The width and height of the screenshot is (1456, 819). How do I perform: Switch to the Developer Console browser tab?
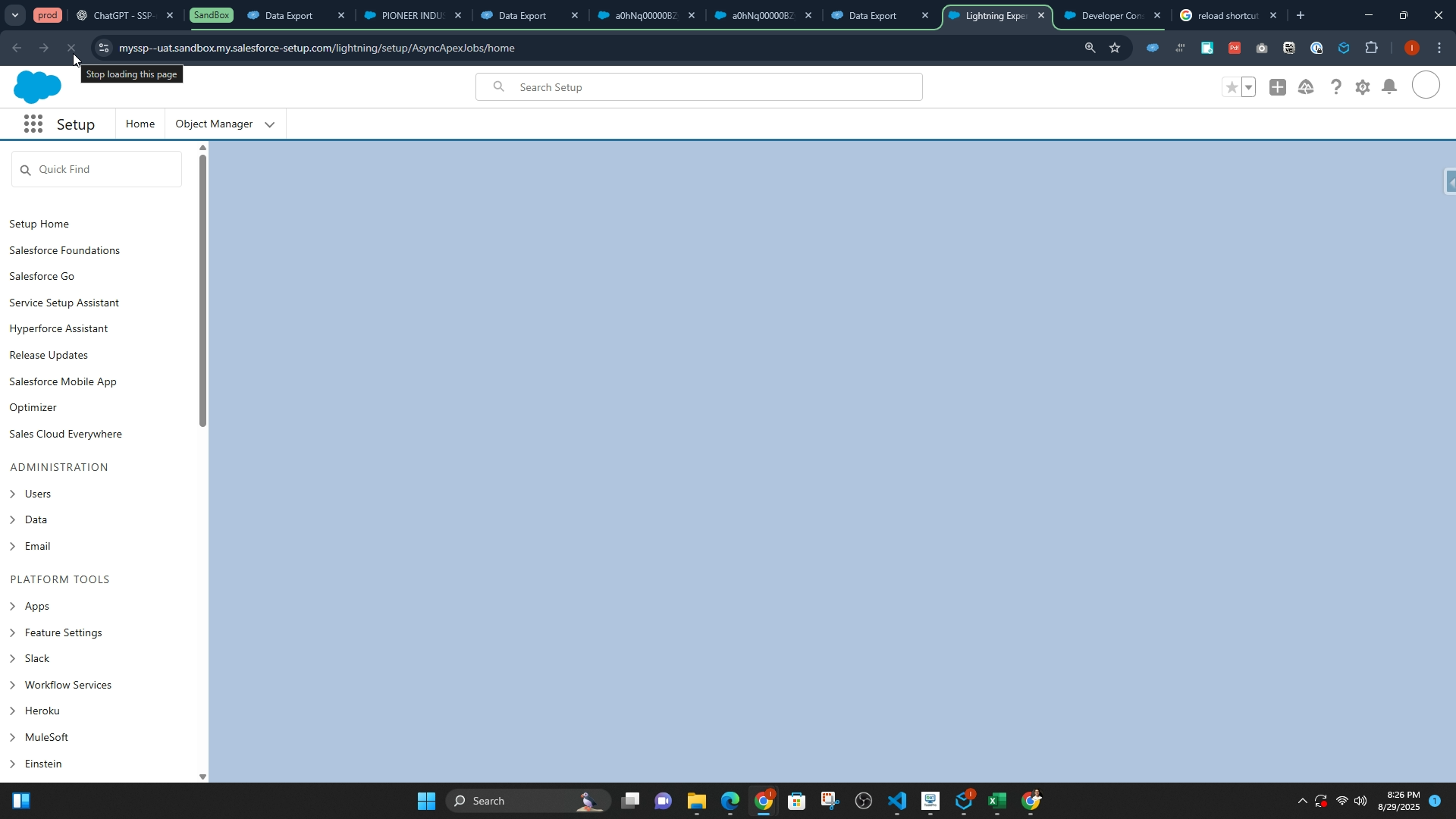(1111, 15)
